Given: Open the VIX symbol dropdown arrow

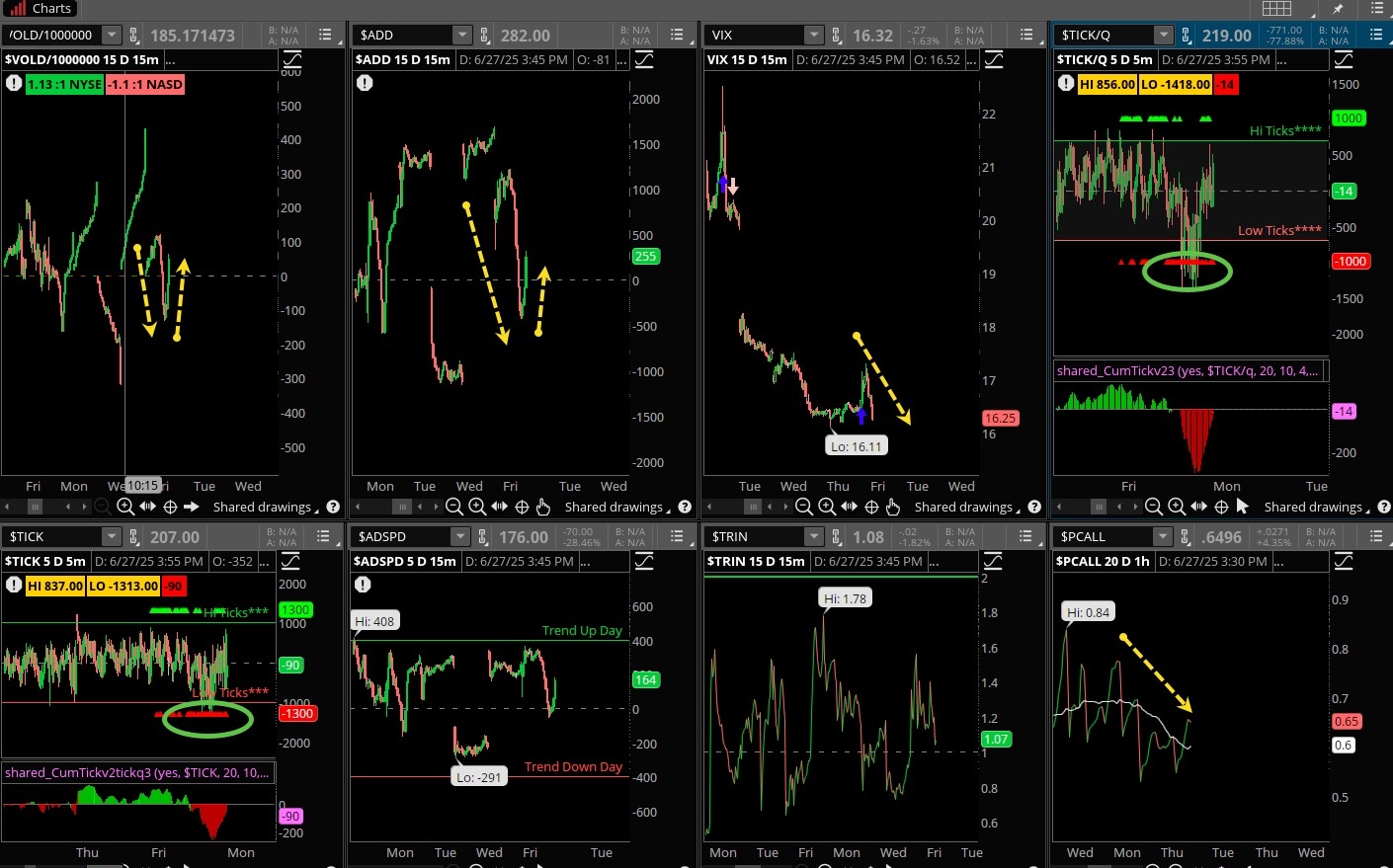Looking at the screenshot, I should (x=813, y=36).
